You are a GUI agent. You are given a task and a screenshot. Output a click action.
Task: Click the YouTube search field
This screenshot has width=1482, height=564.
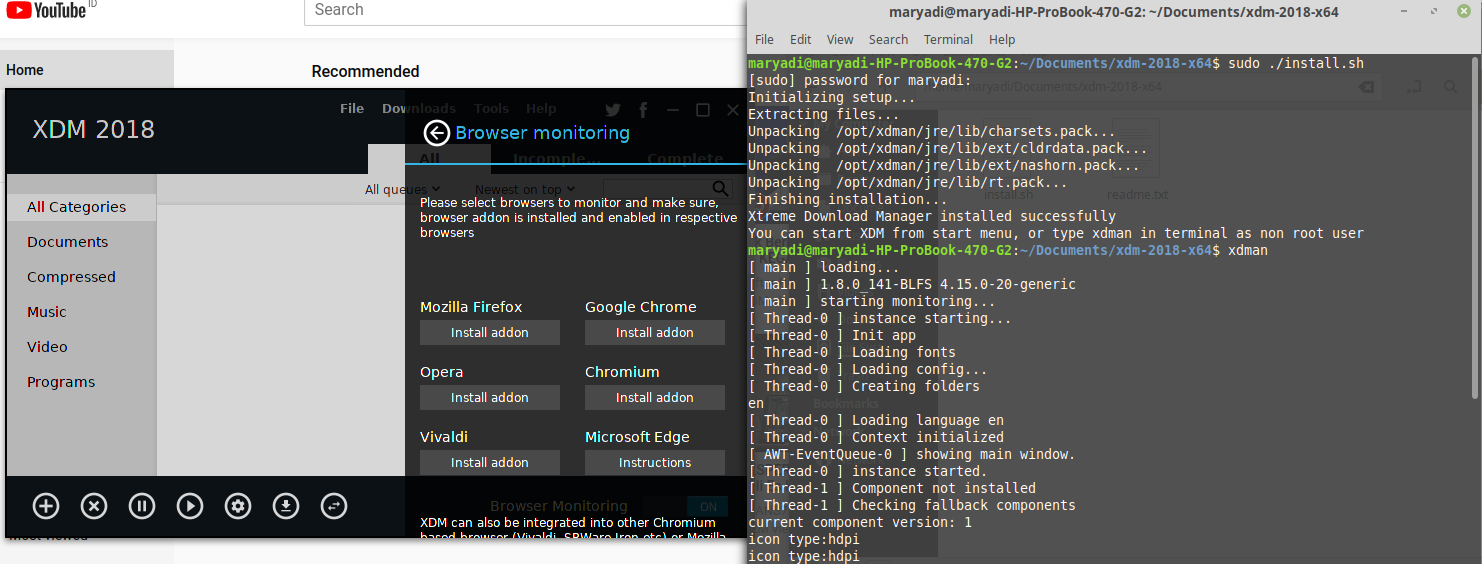[x=525, y=11]
